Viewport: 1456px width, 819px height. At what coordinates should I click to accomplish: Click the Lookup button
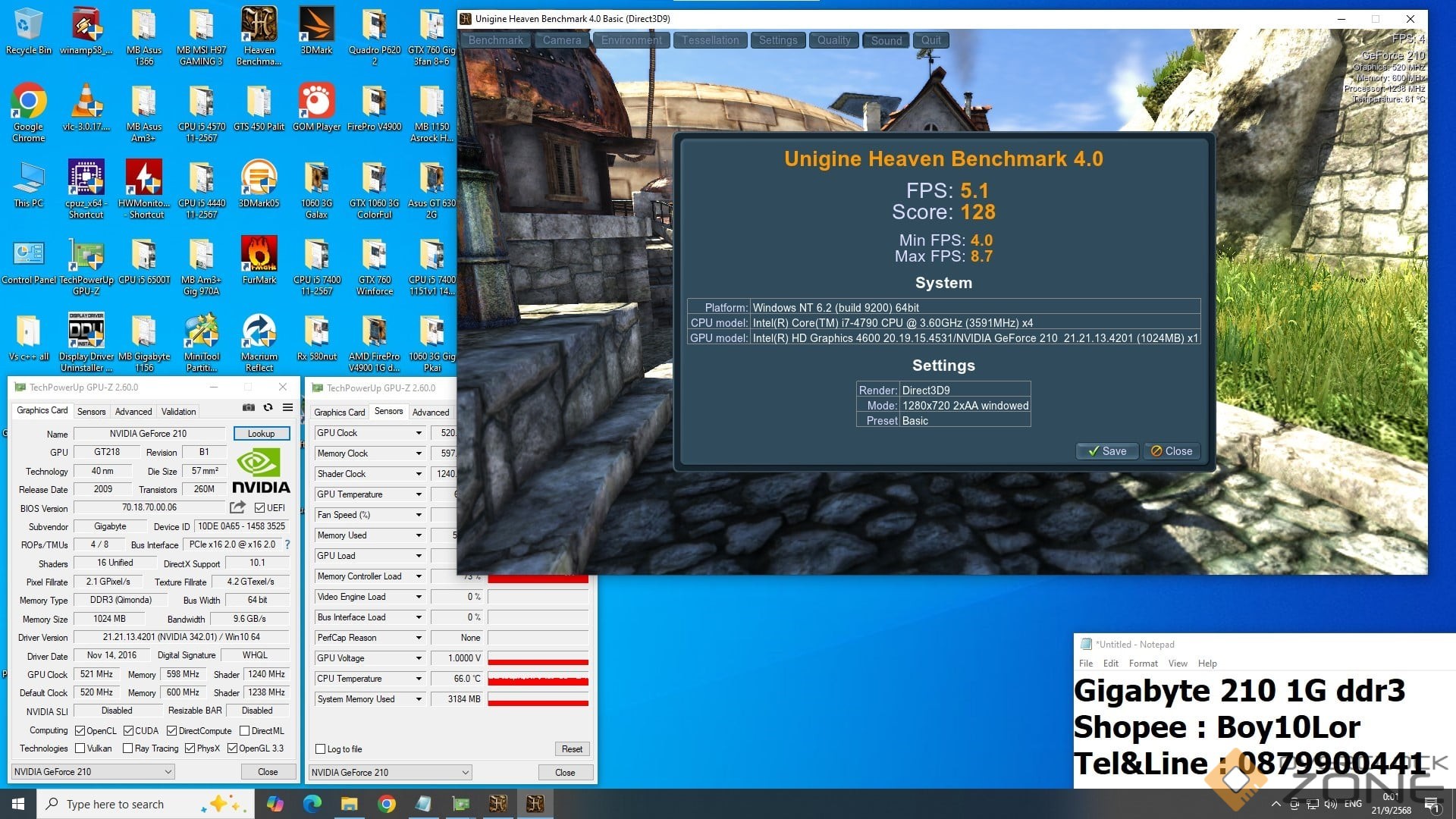click(x=261, y=434)
